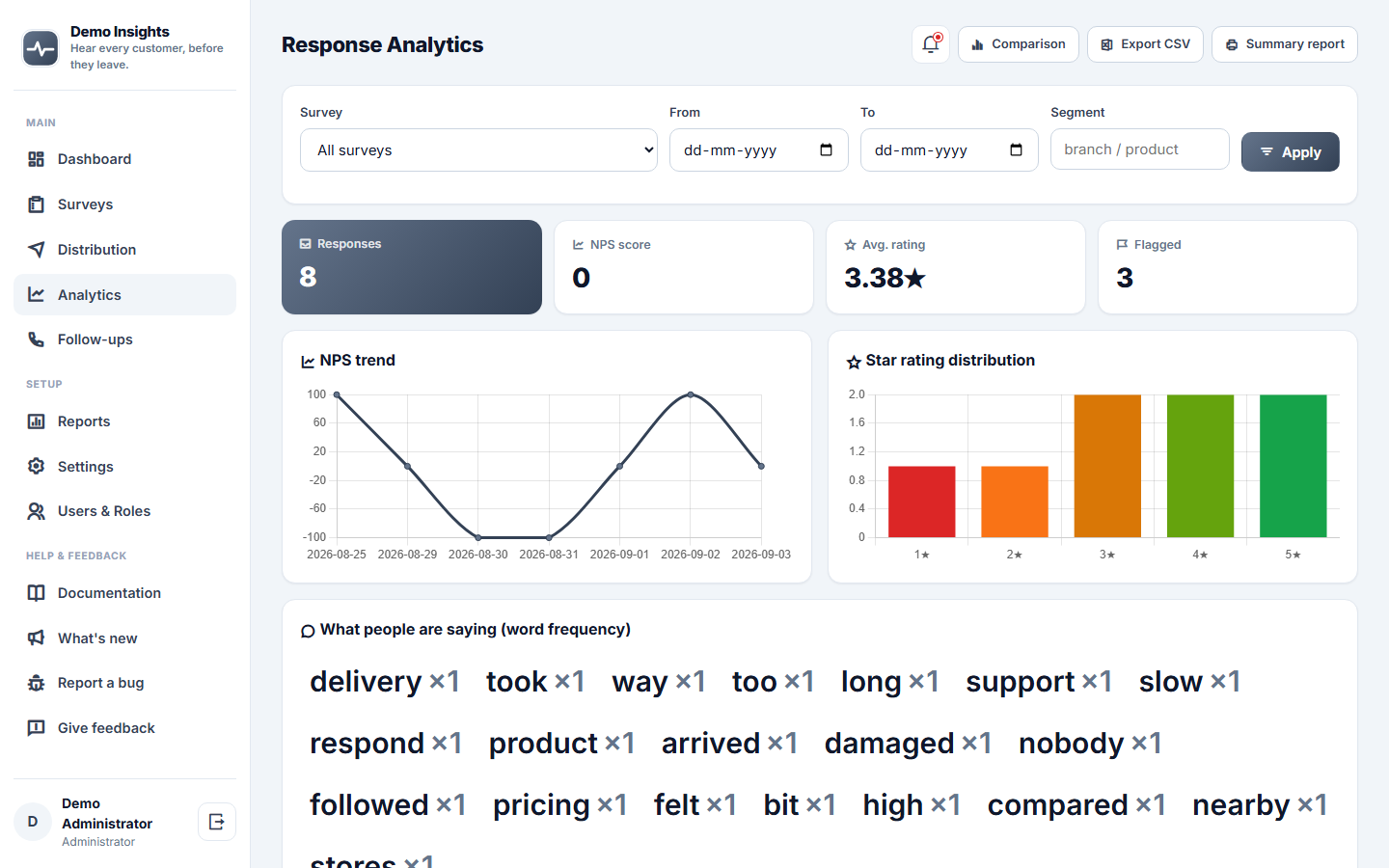This screenshot has height=868, width=1389.
Task: Open the Analytics page in sidebar
Action: click(124, 295)
